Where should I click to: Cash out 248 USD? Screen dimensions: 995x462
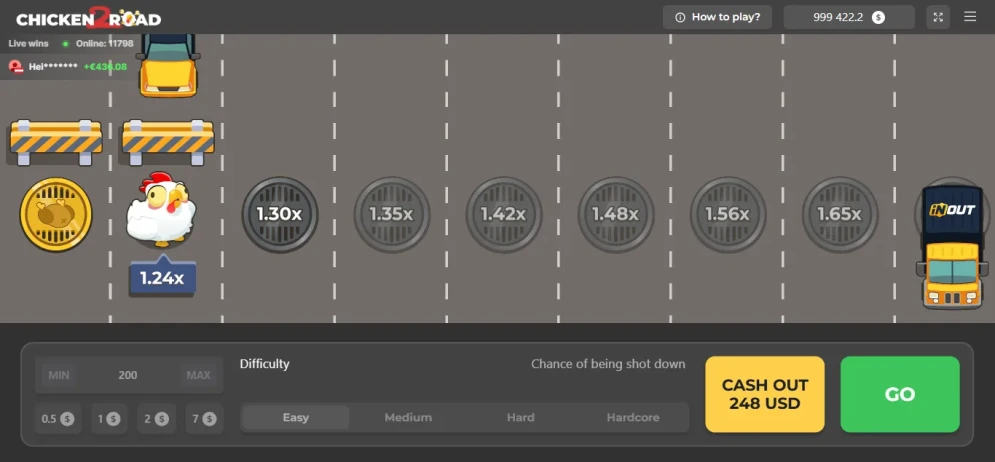point(765,394)
